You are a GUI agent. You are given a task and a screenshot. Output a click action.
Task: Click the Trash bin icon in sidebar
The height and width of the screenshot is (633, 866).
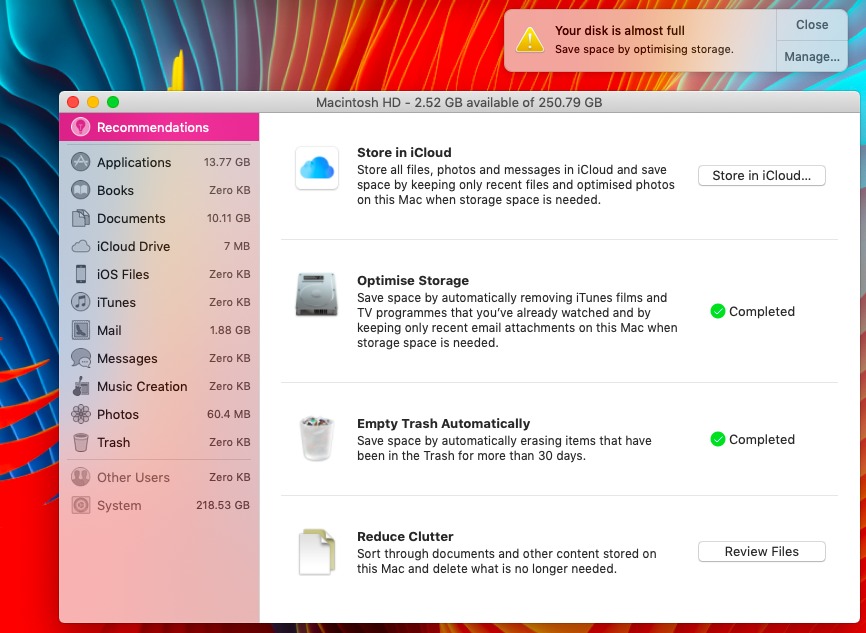[81, 442]
